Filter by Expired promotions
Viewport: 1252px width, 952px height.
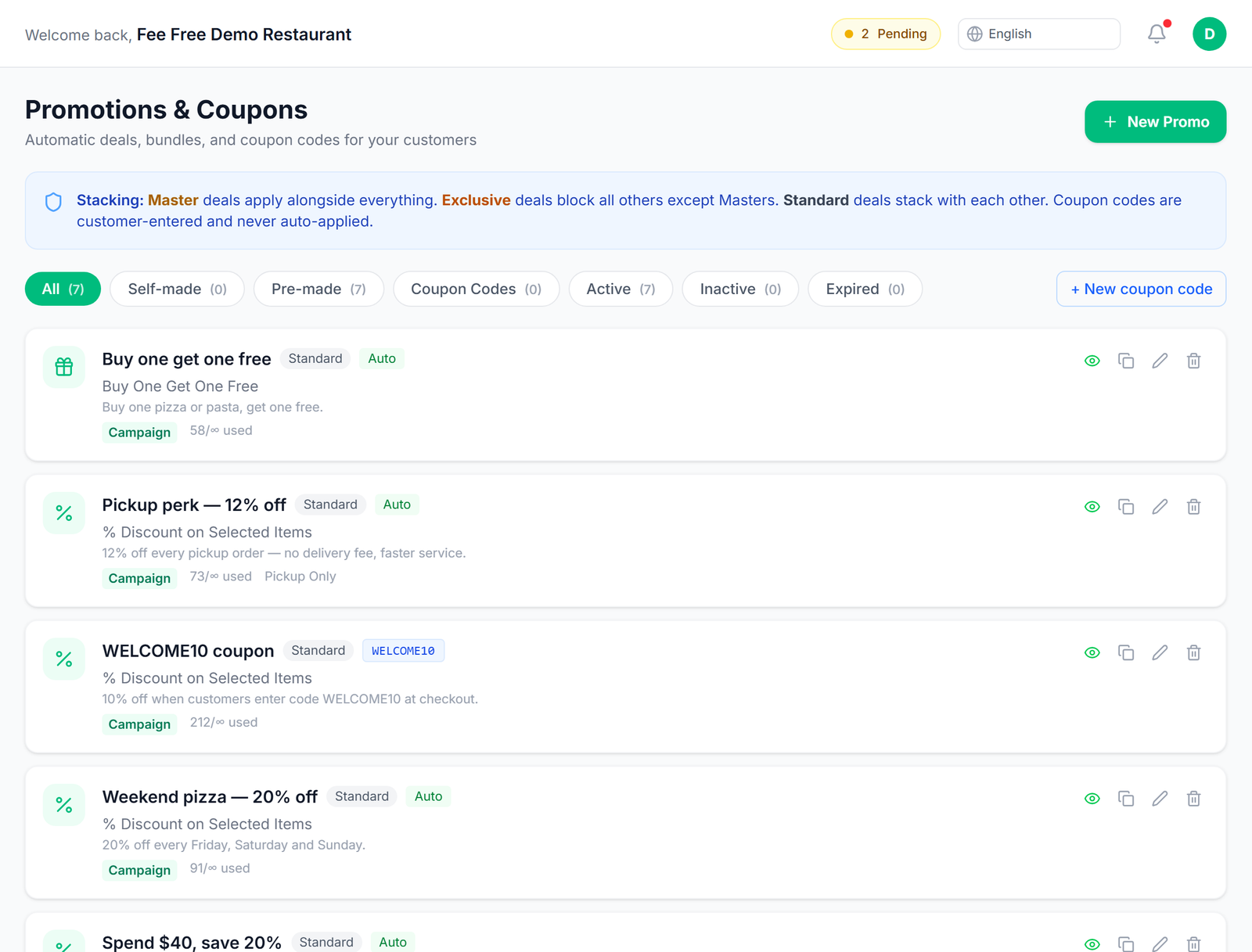click(865, 289)
